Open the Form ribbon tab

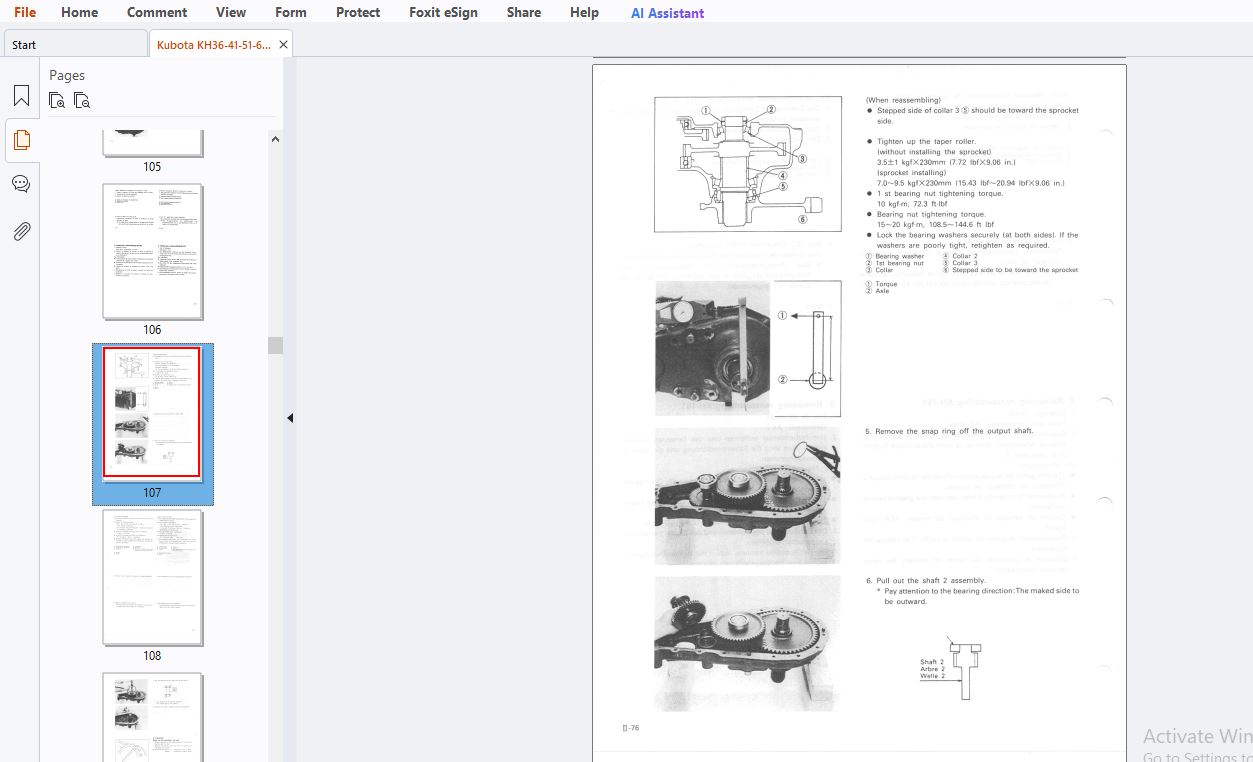[291, 12]
